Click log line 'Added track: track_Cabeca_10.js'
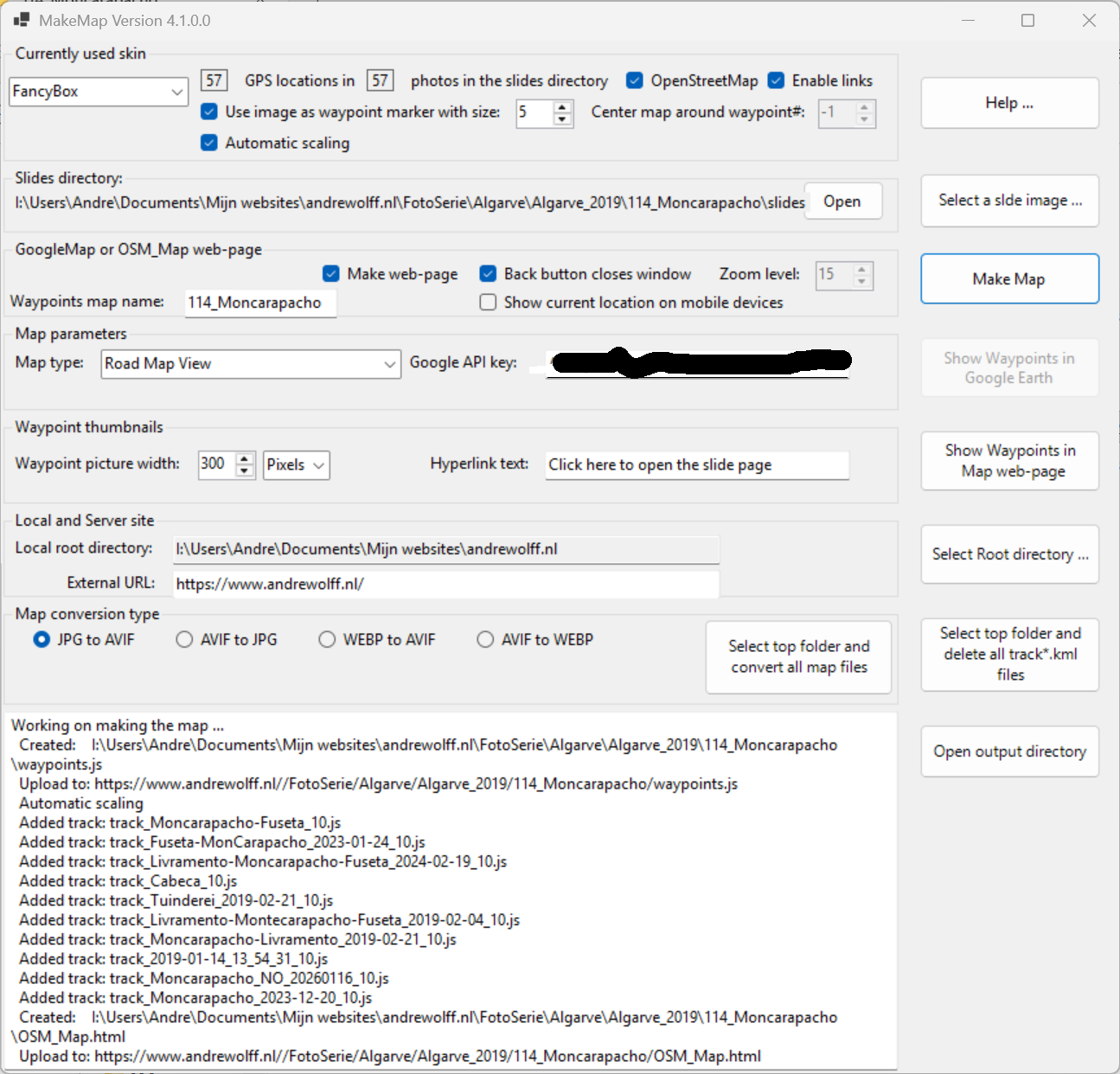 point(128,881)
